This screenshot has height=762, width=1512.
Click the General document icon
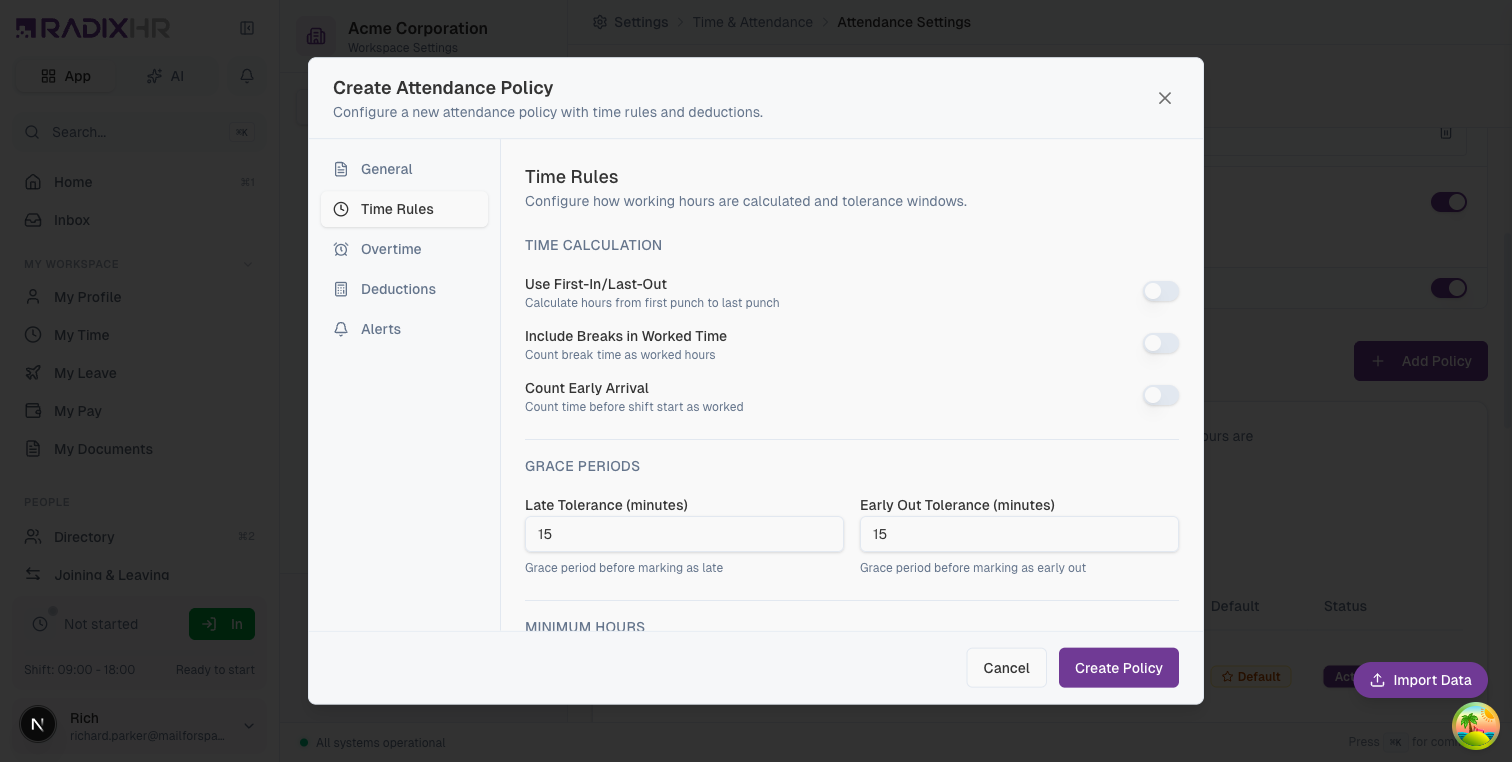[x=341, y=169]
